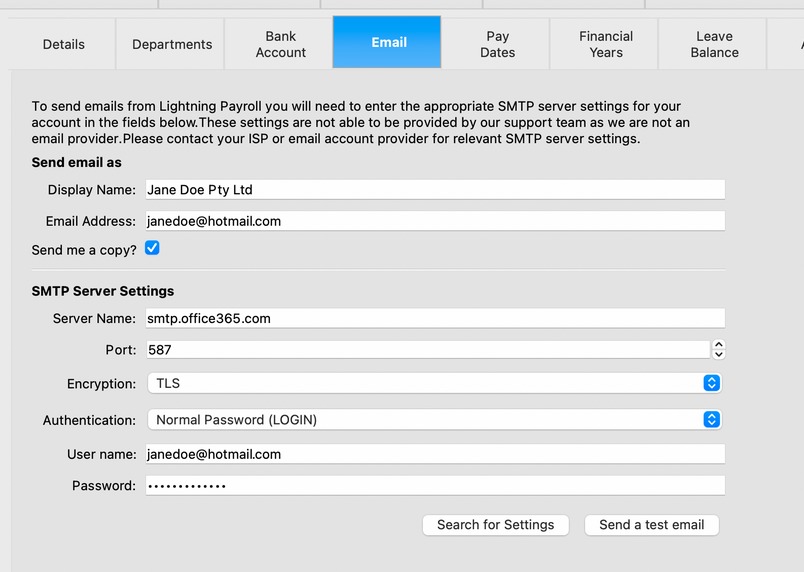This screenshot has height=572, width=804.
Task: Open the Details tab
Action: pyautogui.click(x=63, y=44)
